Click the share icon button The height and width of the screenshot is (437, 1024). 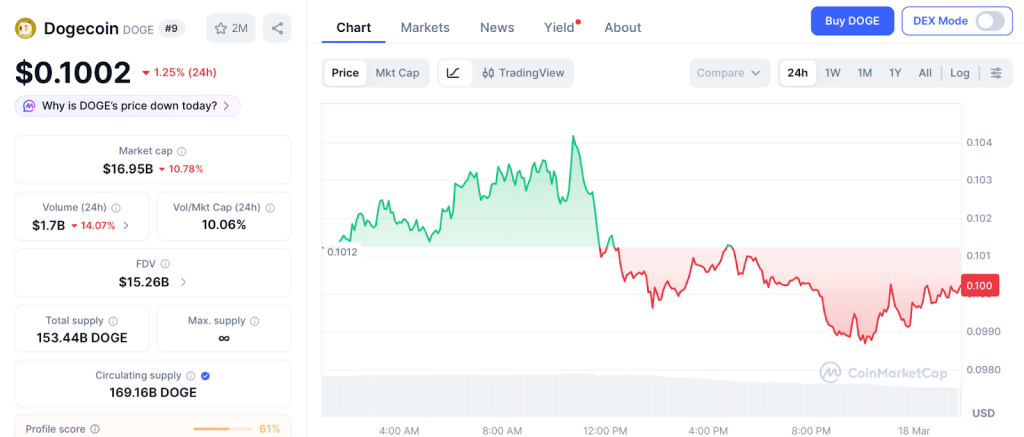click(277, 28)
